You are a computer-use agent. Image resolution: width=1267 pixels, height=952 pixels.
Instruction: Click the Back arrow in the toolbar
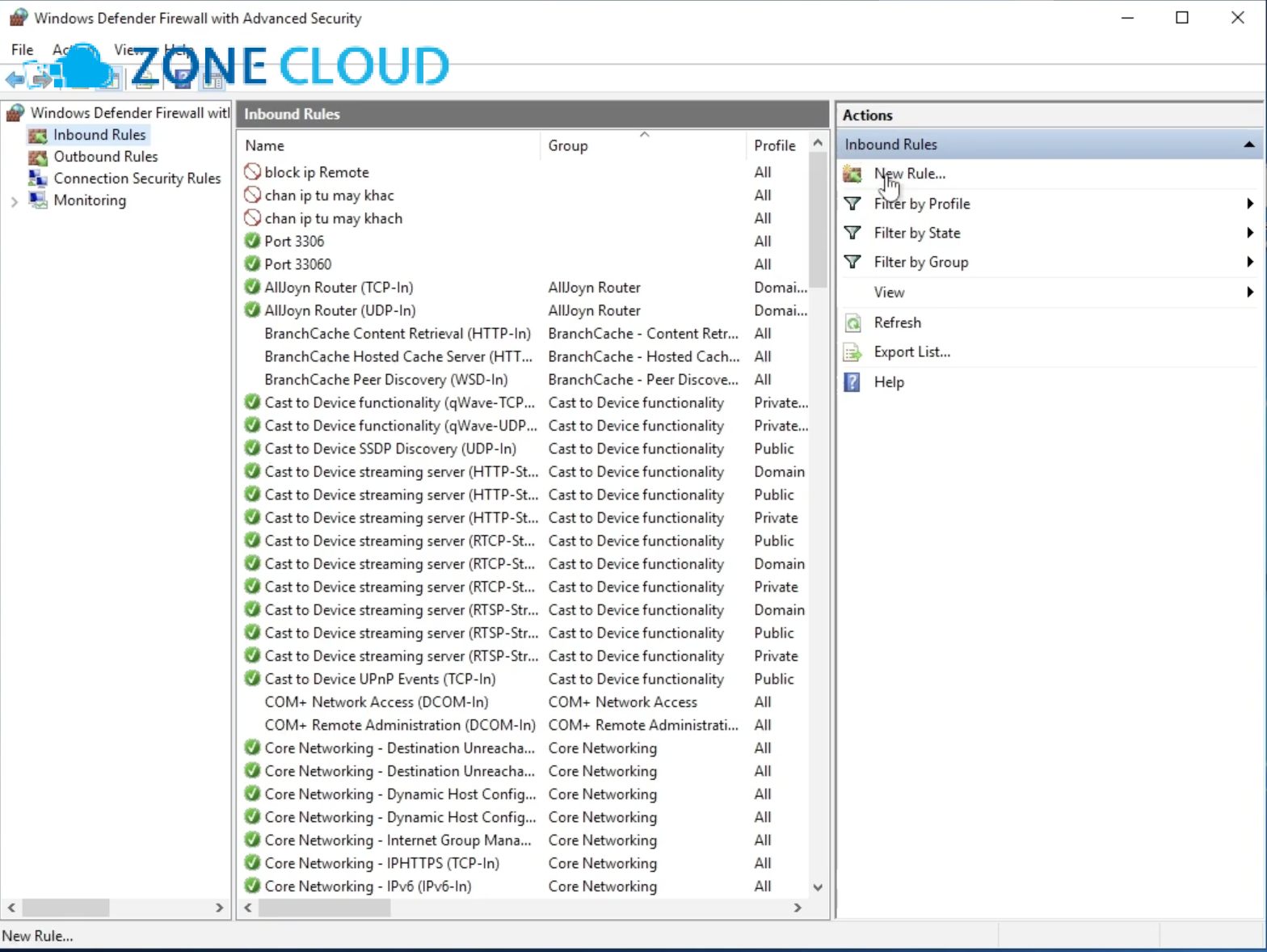click(x=15, y=79)
